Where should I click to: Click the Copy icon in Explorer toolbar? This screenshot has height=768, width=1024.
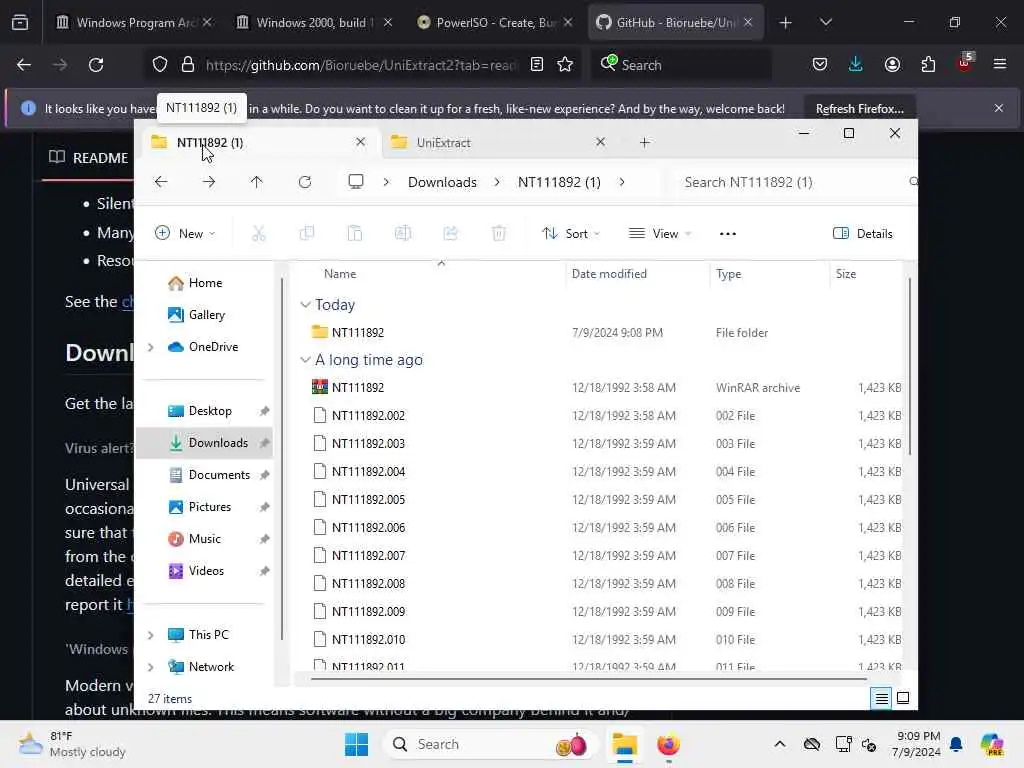[306, 234]
